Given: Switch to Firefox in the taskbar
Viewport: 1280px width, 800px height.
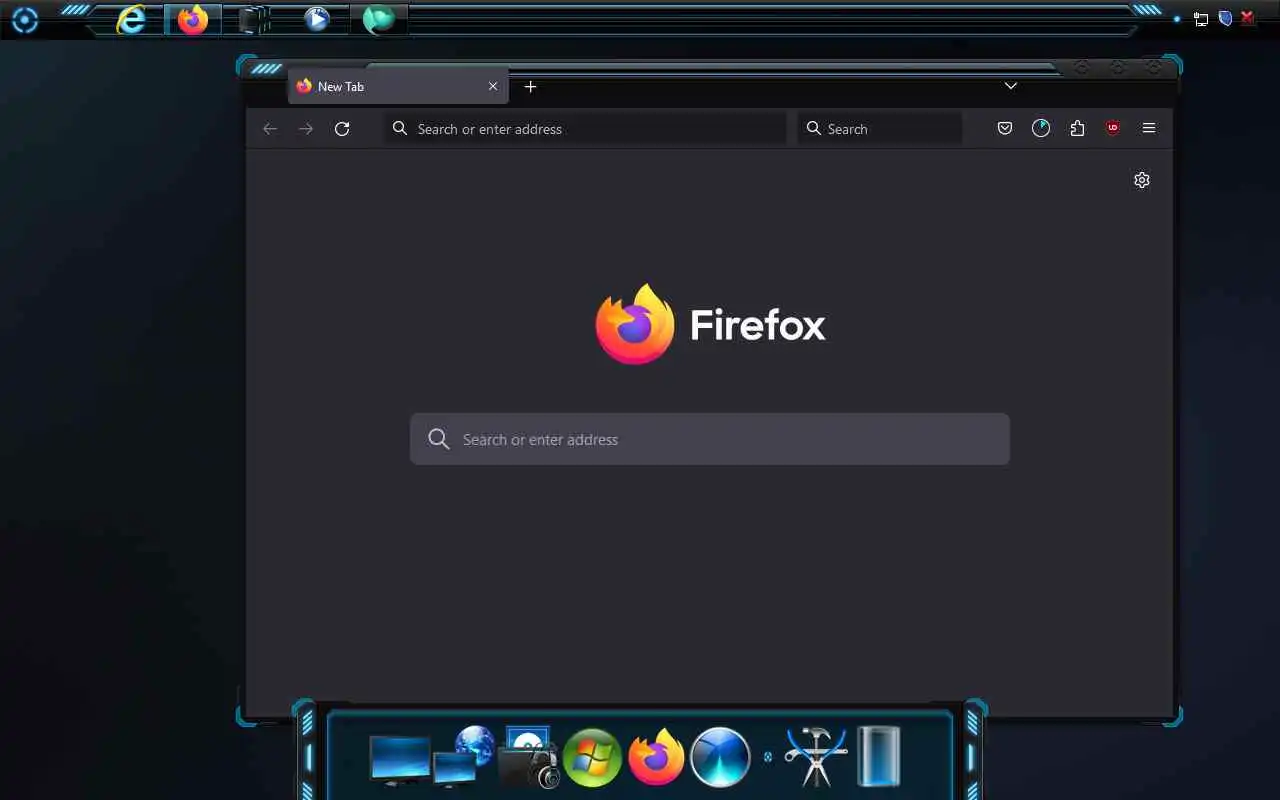Looking at the screenshot, I should [x=193, y=19].
